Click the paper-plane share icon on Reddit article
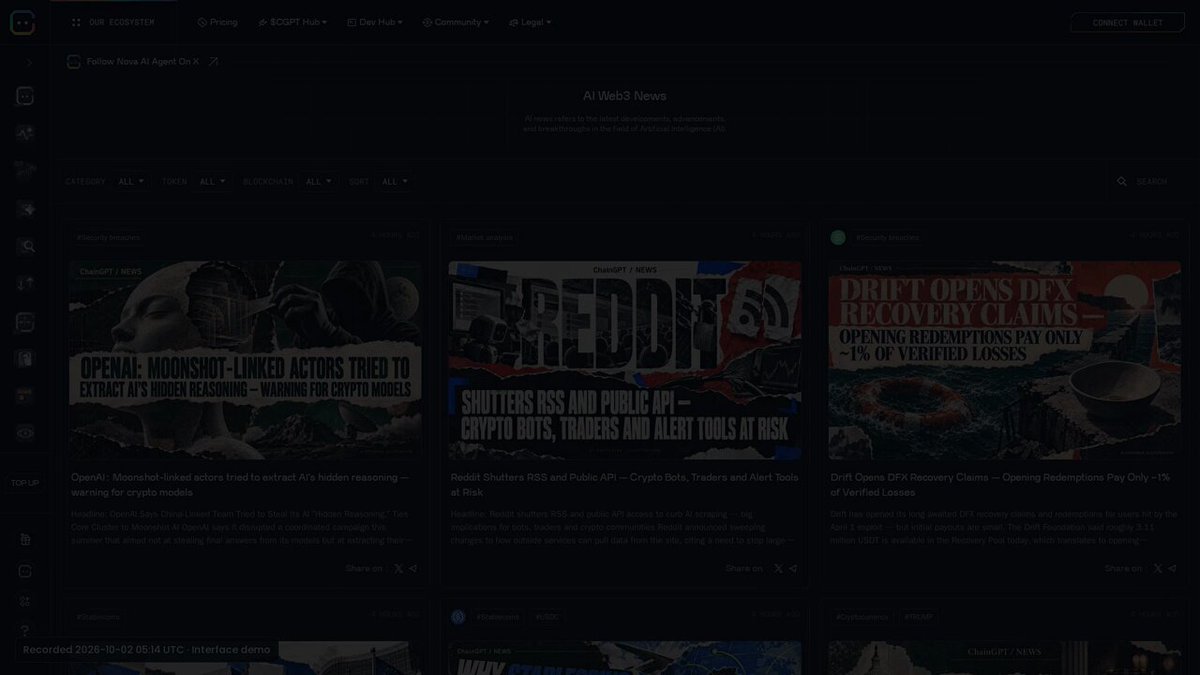 pyautogui.click(x=793, y=568)
